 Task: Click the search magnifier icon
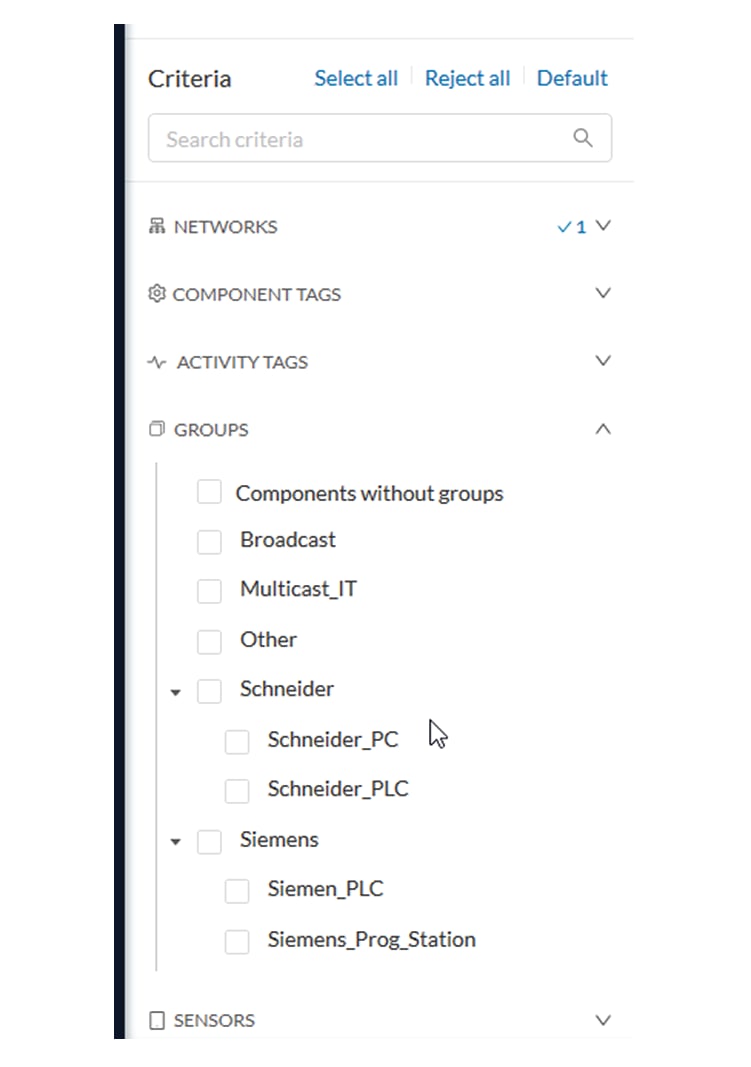582,138
